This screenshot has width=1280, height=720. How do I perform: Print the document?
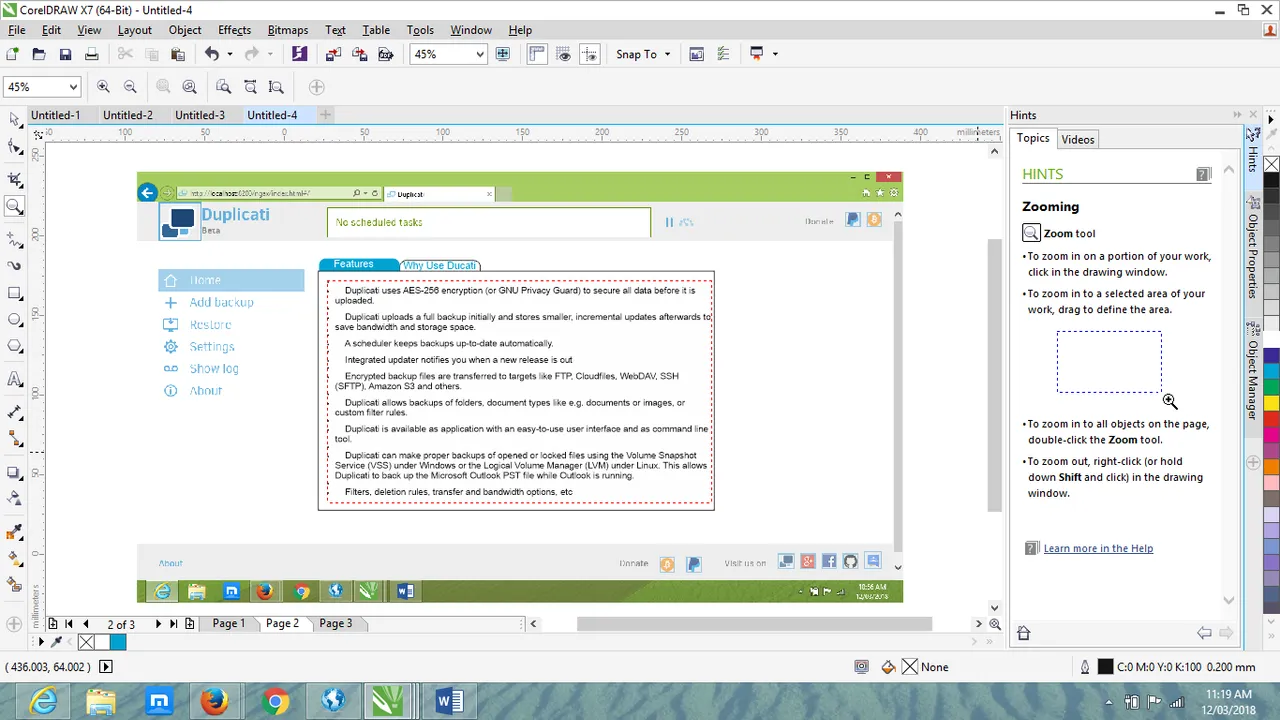pyautogui.click(x=91, y=54)
